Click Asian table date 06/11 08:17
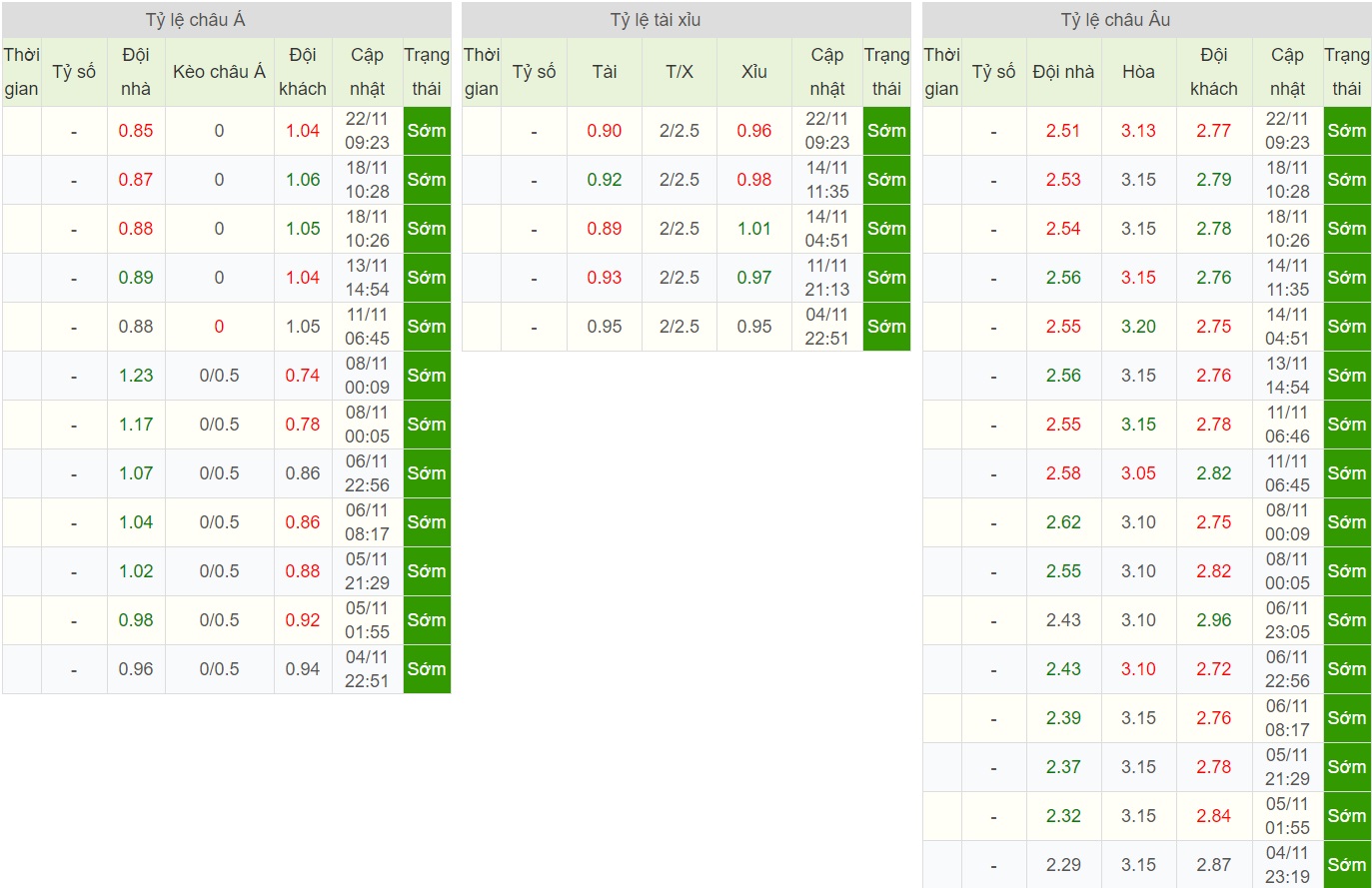Viewport: 1372px width, 888px height. pyautogui.click(x=367, y=522)
